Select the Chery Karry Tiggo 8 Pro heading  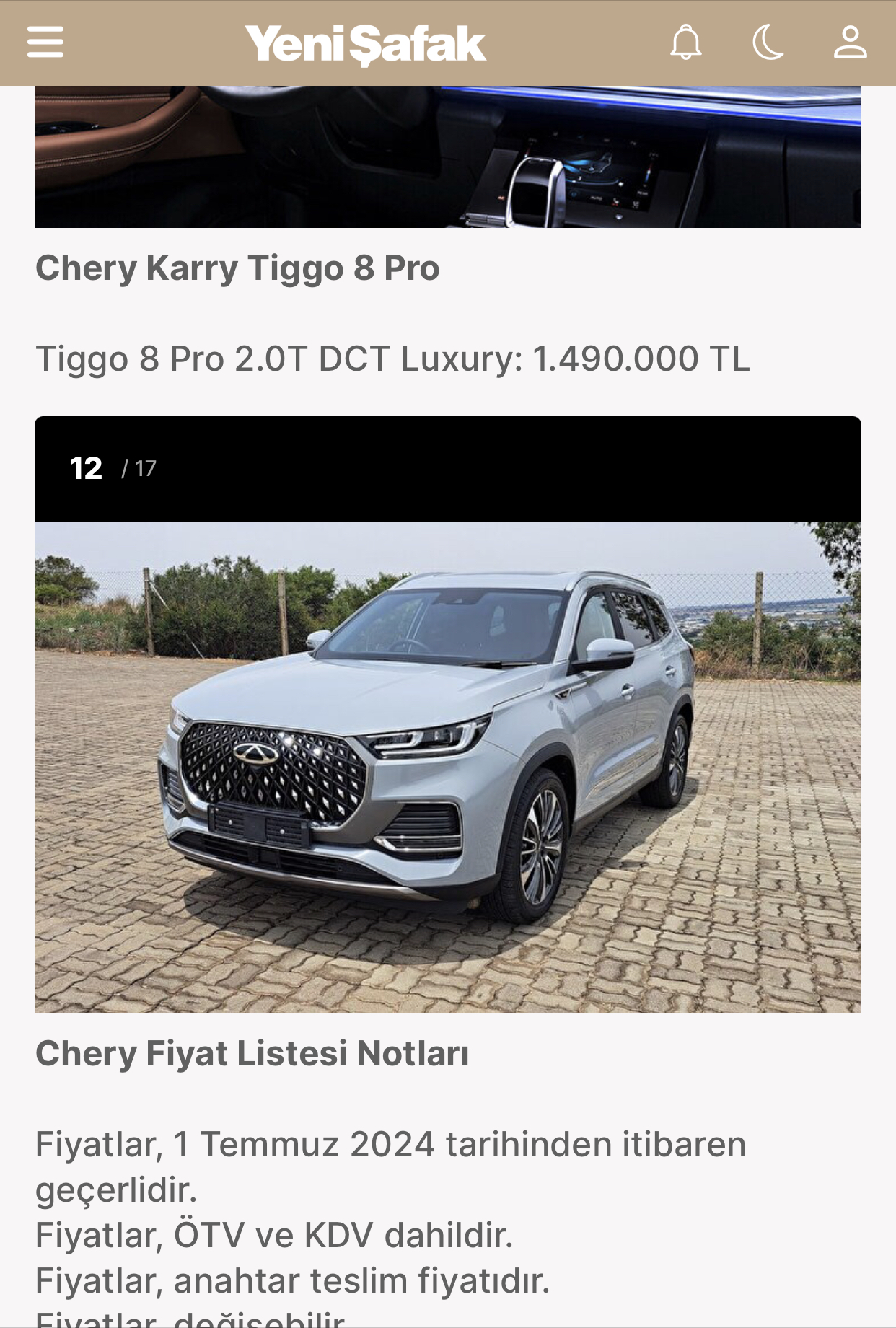click(237, 268)
